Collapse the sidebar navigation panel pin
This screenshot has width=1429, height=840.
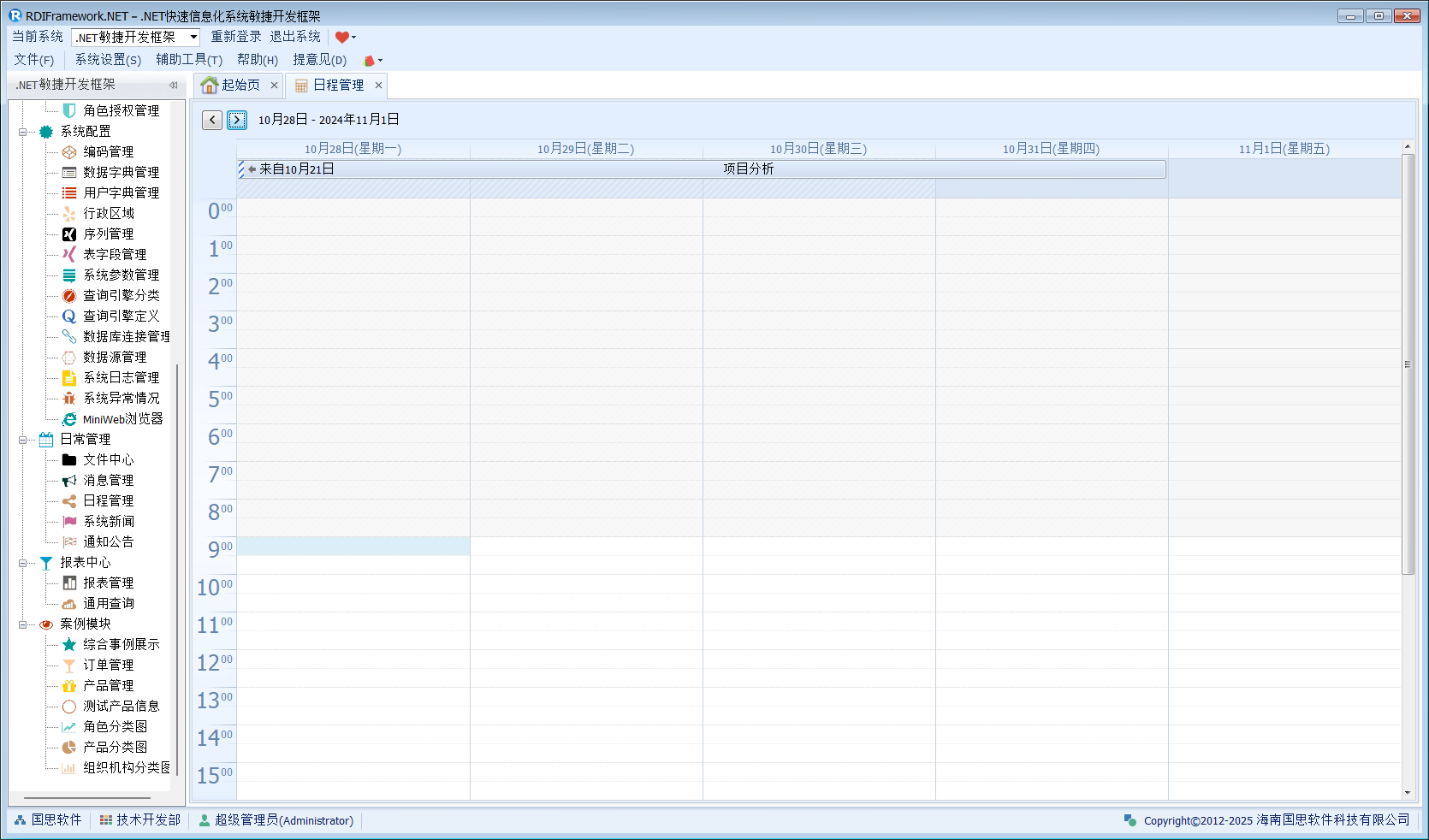pyautogui.click(x=173, y=85)
